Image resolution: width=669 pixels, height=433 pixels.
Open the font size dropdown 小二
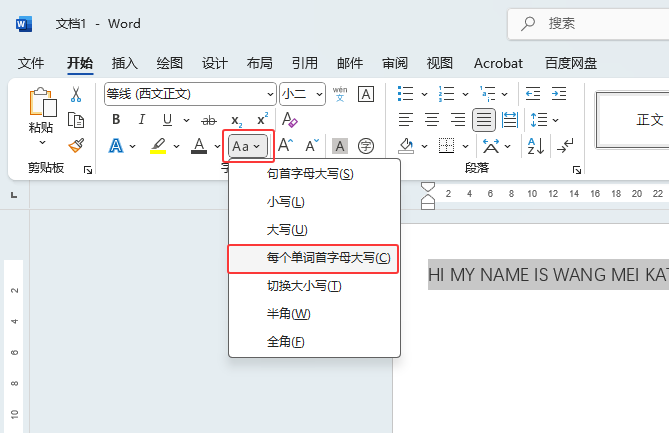pyautogui.click(x=319, y=94)
